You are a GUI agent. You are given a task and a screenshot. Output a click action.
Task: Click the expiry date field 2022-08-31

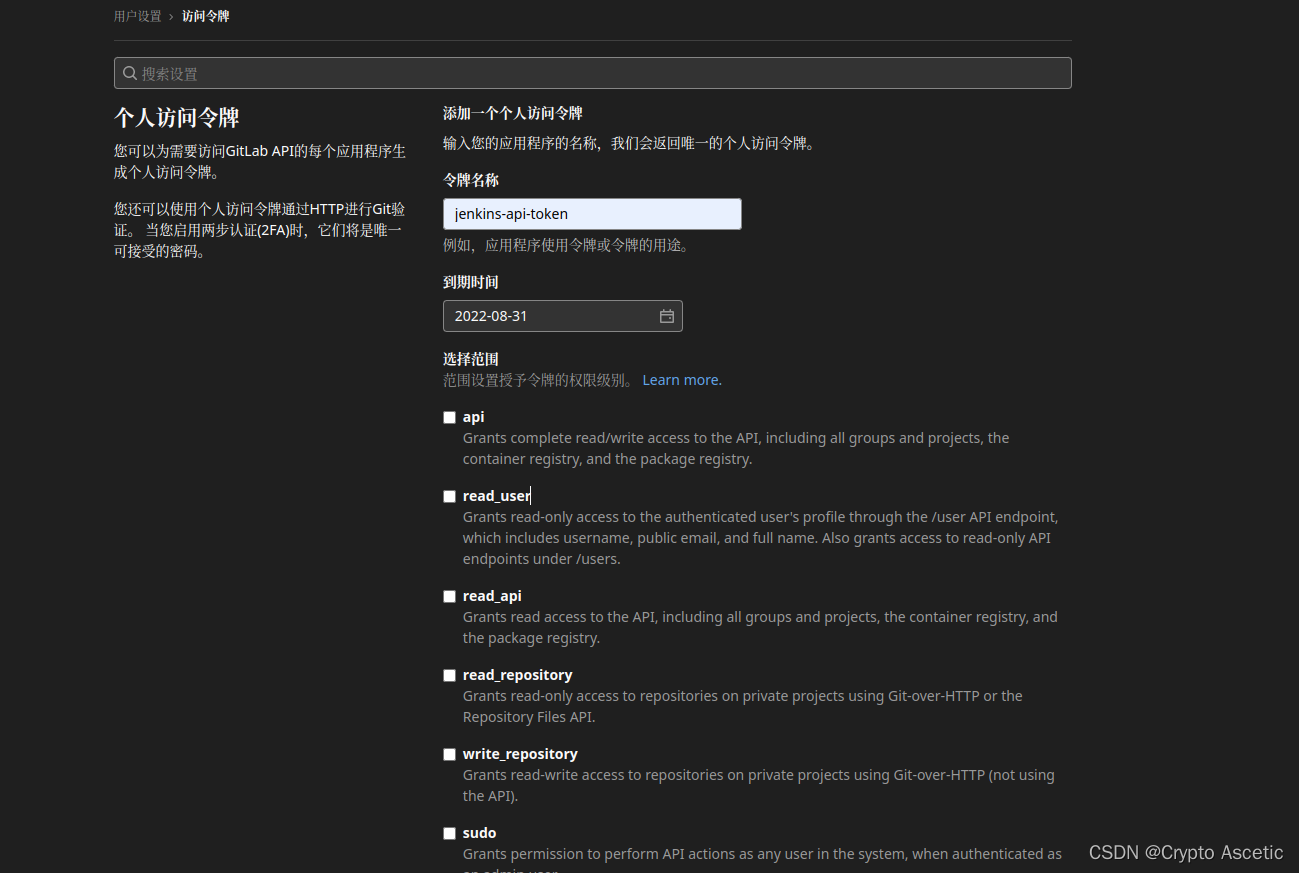point(563,316)
